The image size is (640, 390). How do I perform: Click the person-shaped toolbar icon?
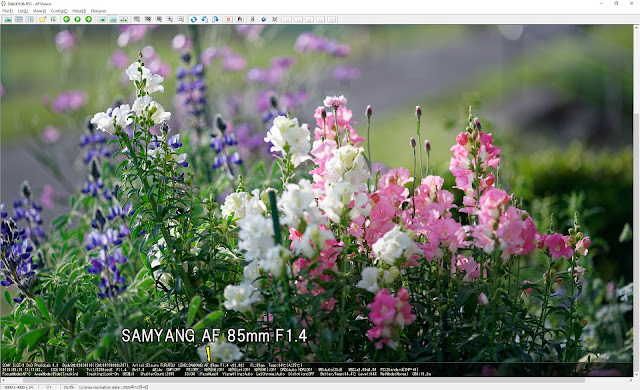[x=252, y=19]
